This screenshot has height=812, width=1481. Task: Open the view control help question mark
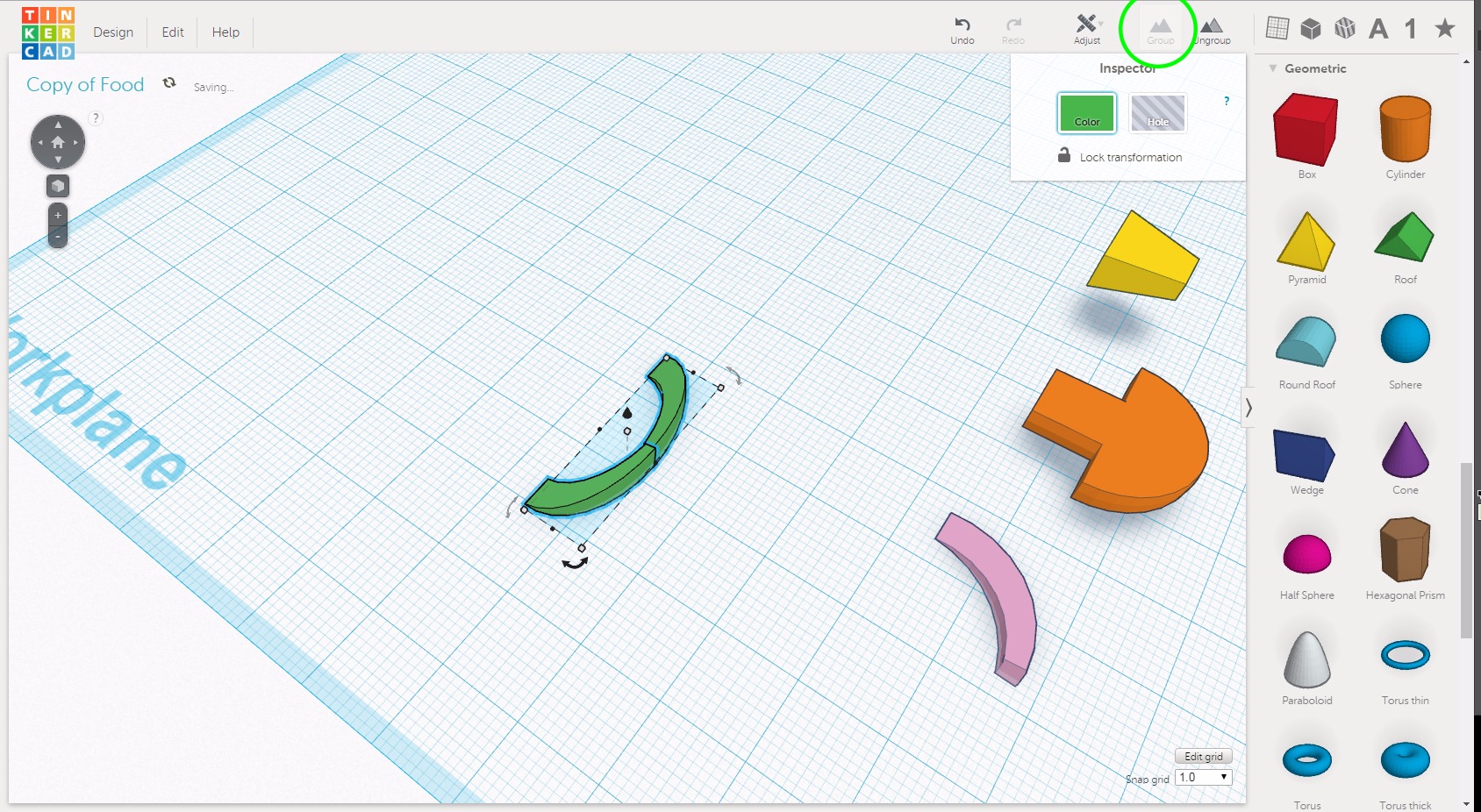click(x=96, y=118)
